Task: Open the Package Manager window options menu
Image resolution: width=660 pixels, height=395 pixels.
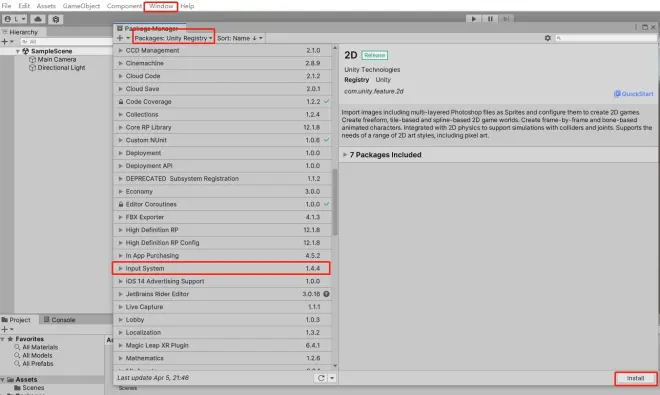Action: click(x=636, y=27)
